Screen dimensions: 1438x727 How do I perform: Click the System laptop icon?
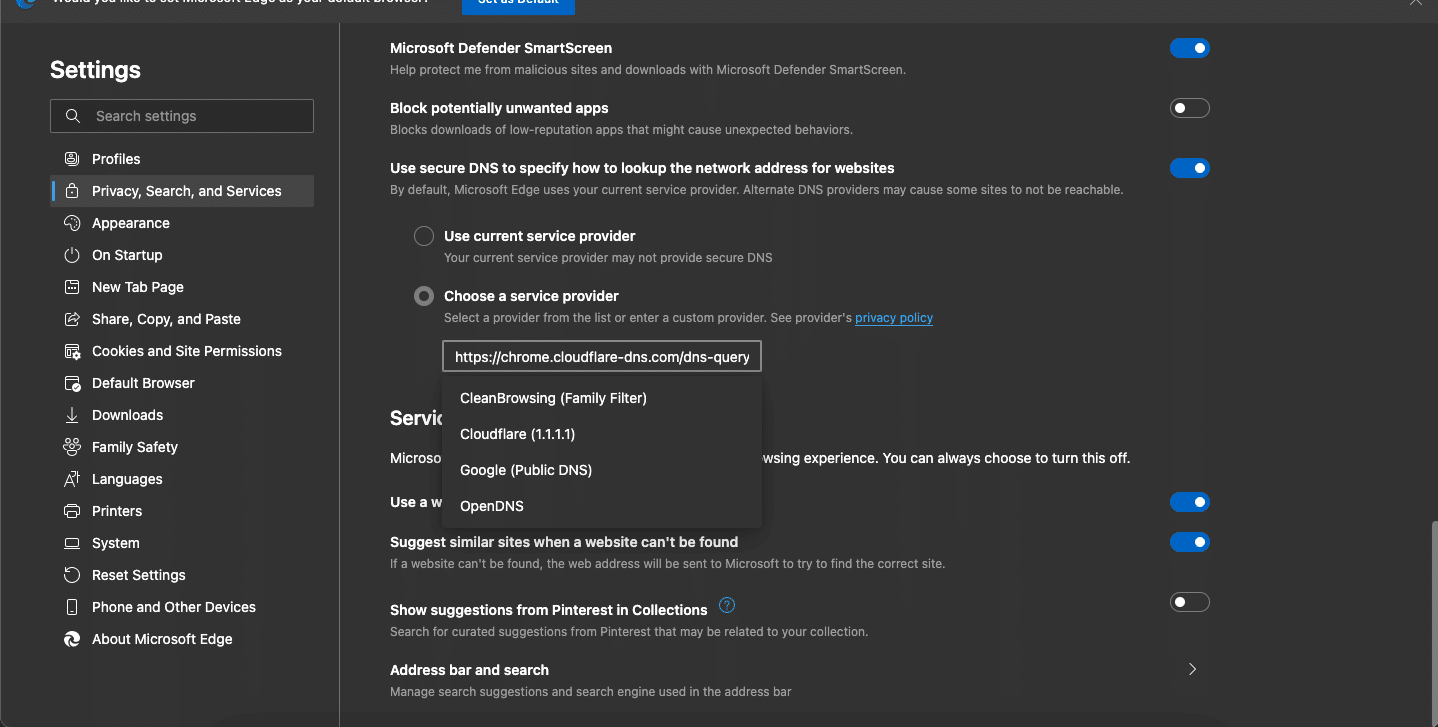point(72,543)
